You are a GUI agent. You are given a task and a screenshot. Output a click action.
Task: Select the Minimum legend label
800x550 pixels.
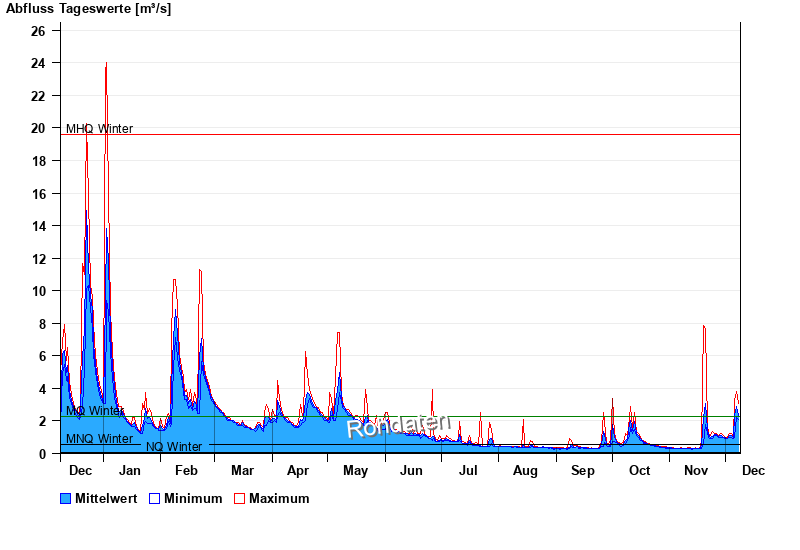tap(193, 499)
